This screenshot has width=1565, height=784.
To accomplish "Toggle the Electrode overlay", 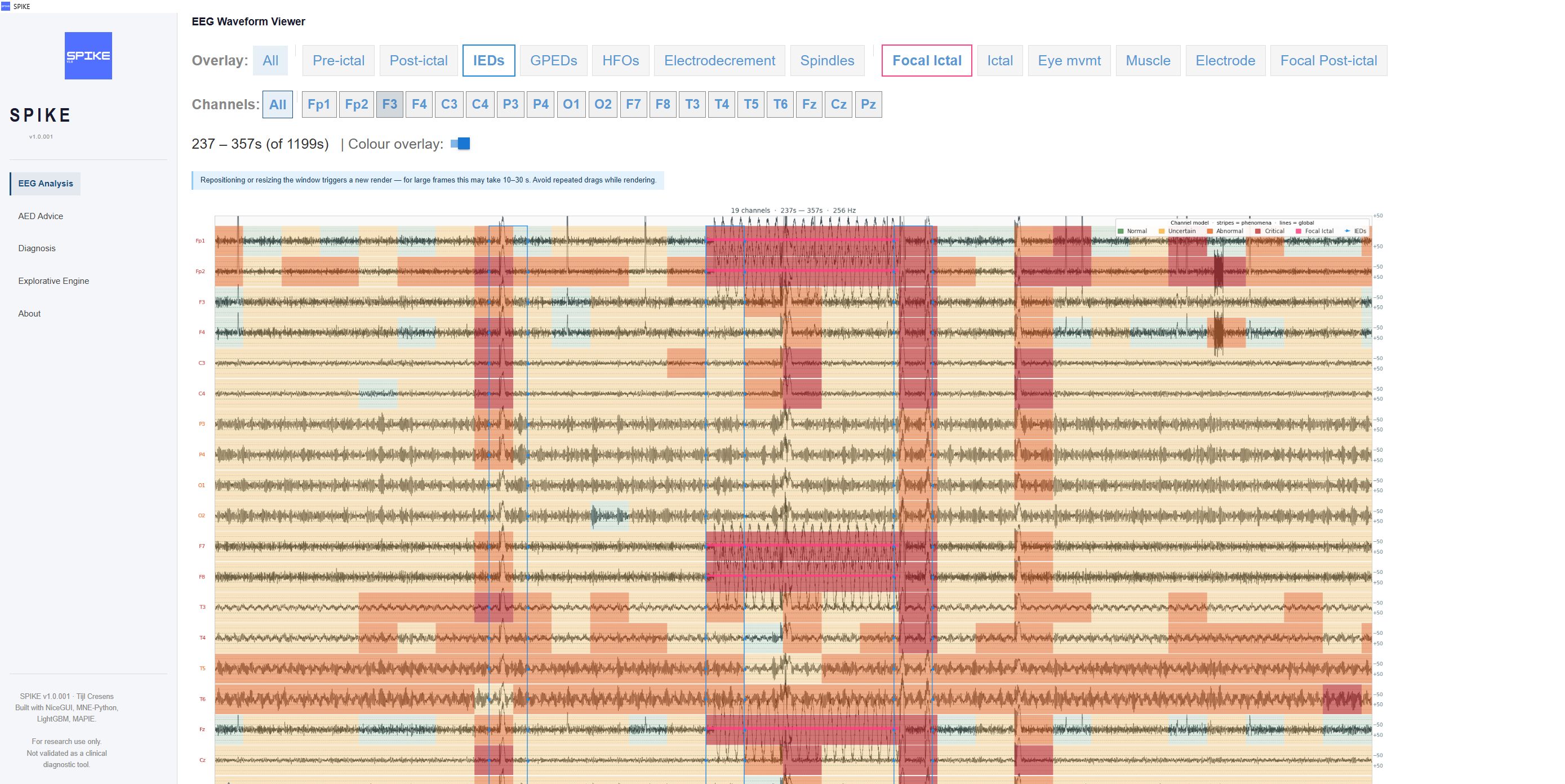I will [x=1225, y=61].
